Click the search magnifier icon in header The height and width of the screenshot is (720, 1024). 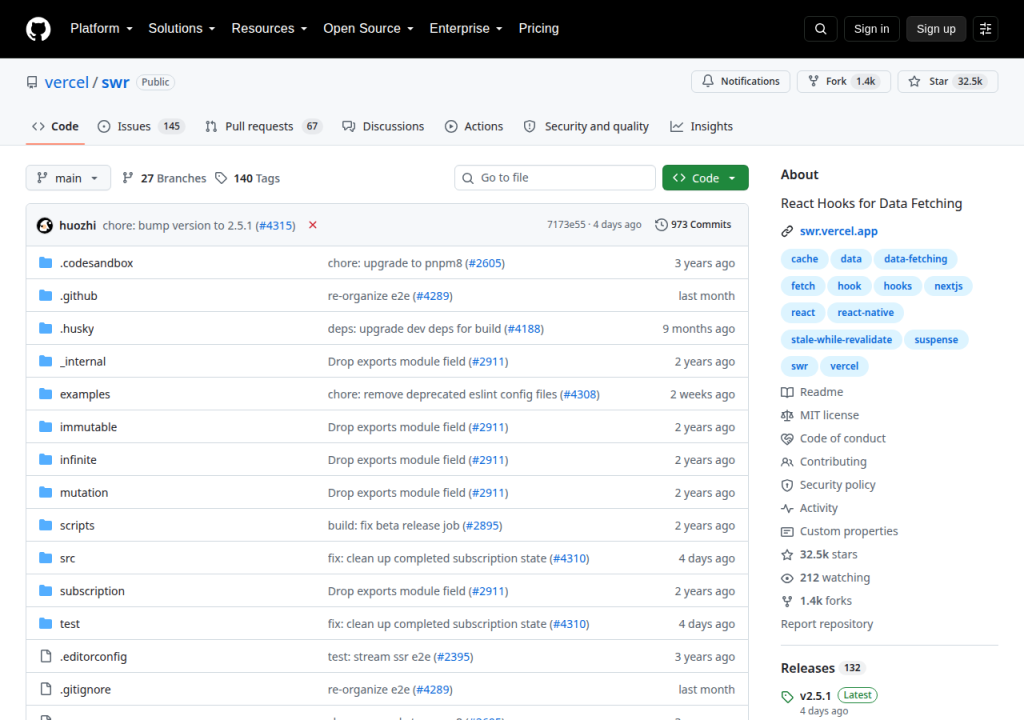(x=820, y=29)
